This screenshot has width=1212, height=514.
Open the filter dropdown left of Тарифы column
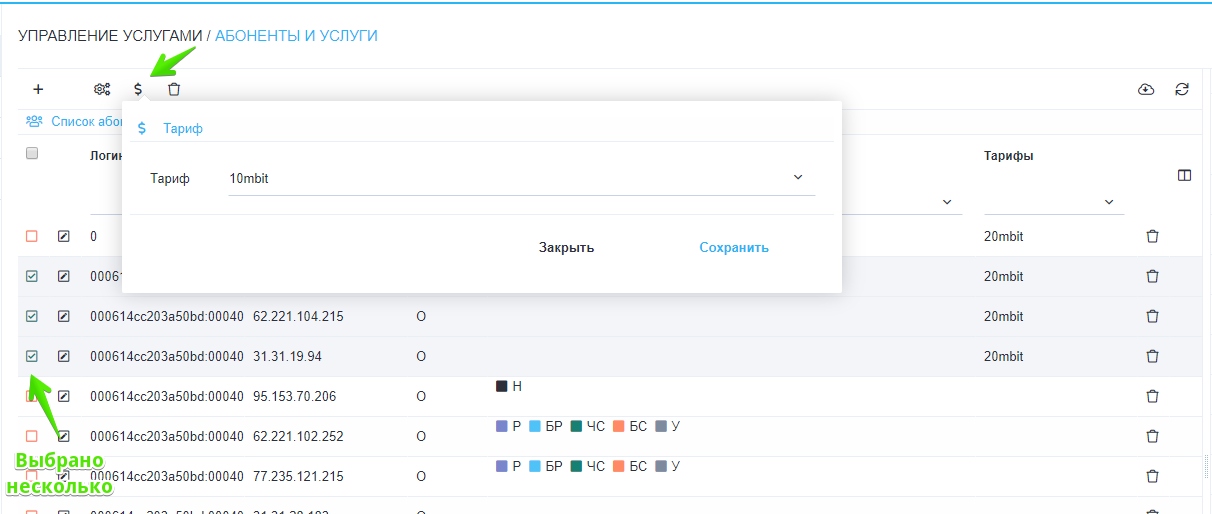click(x=946, y=202)
